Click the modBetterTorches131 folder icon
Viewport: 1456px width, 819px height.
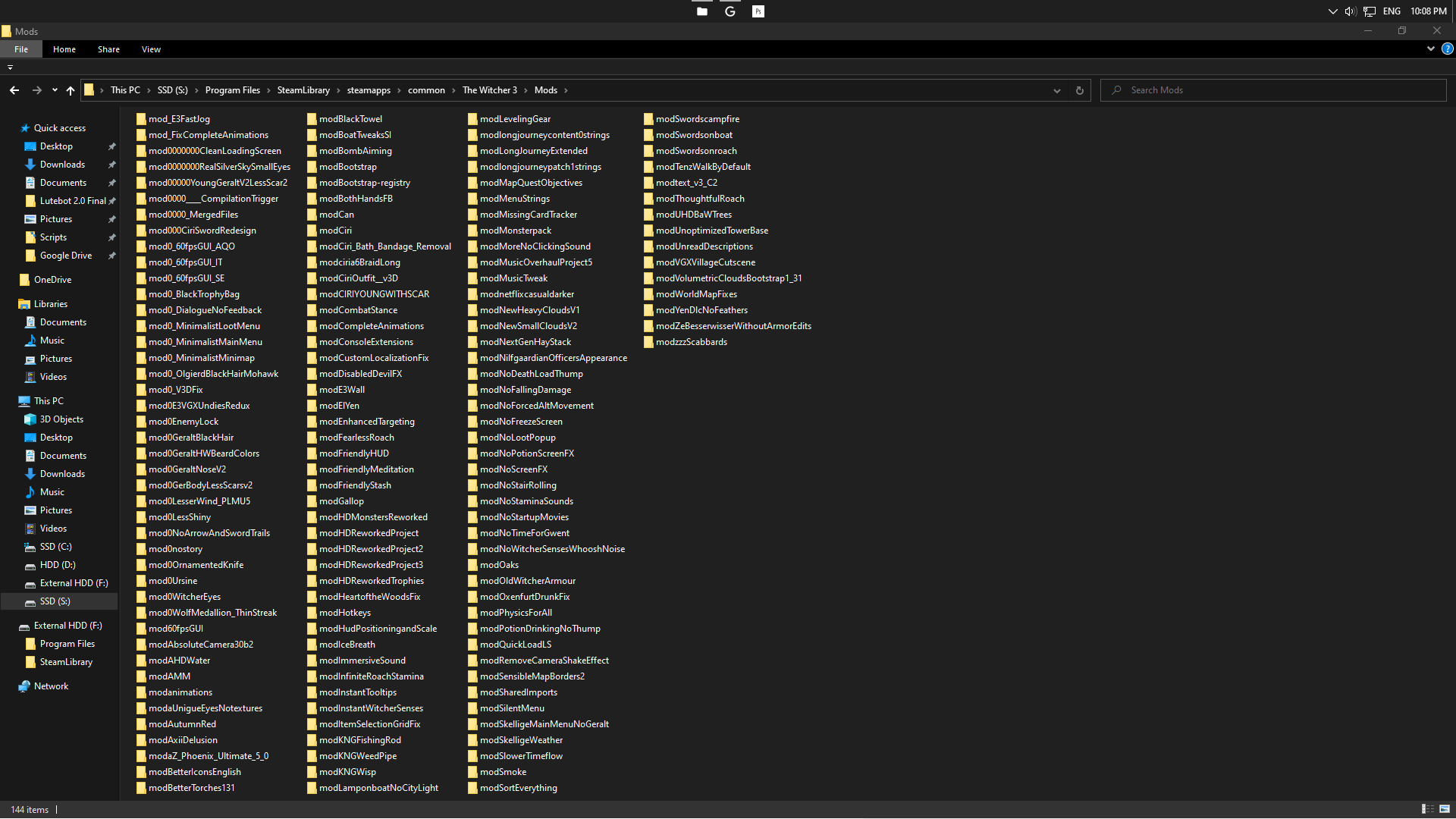(141, 788)
